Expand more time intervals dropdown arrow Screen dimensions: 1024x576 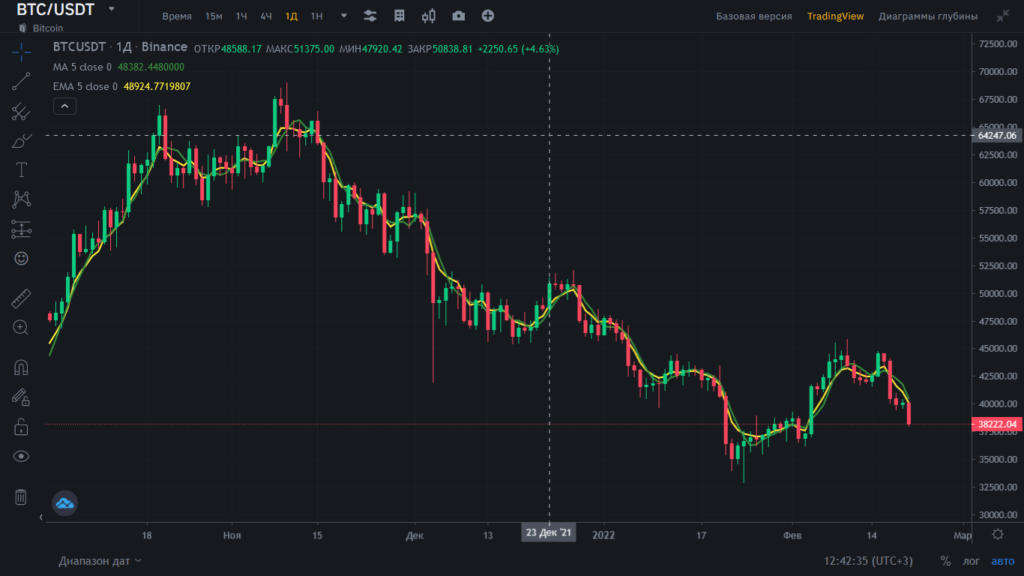pos(344,16)
